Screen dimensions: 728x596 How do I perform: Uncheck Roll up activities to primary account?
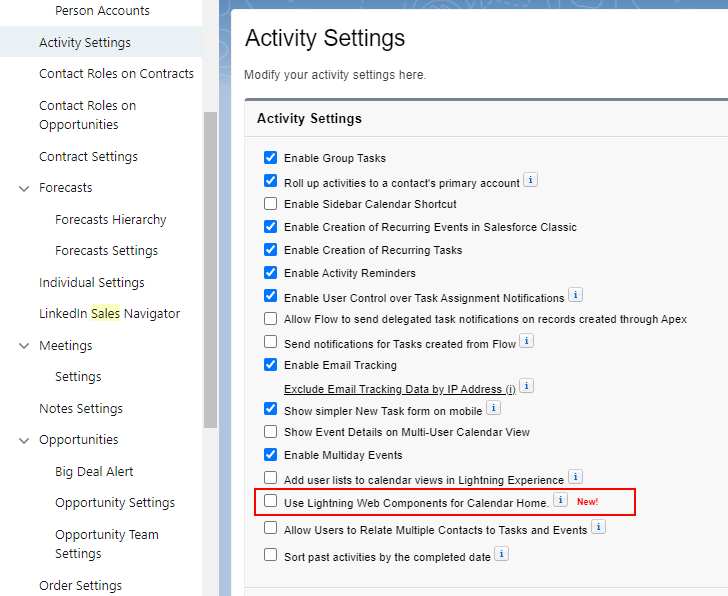pyautogui.click(x=270, y=181)
